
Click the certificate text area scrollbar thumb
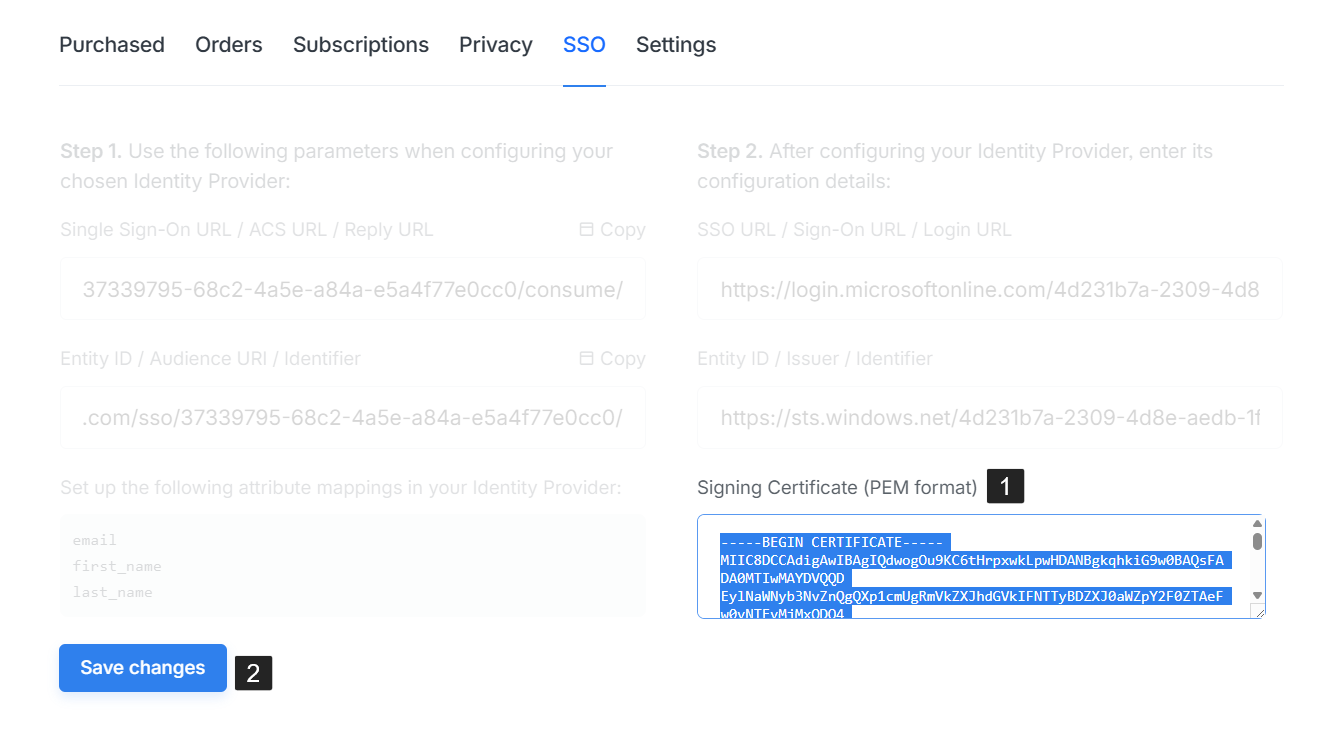click(x=1257, y=541)
